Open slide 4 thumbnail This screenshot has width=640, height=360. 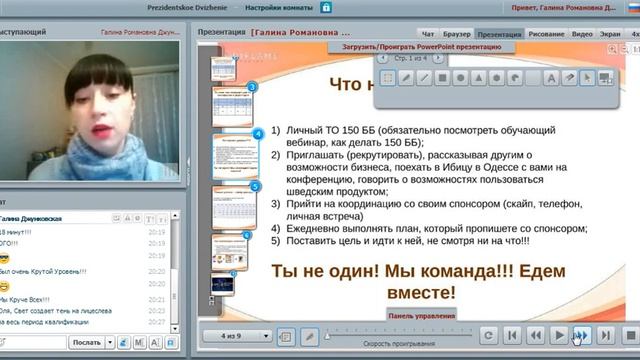(235, 156)
